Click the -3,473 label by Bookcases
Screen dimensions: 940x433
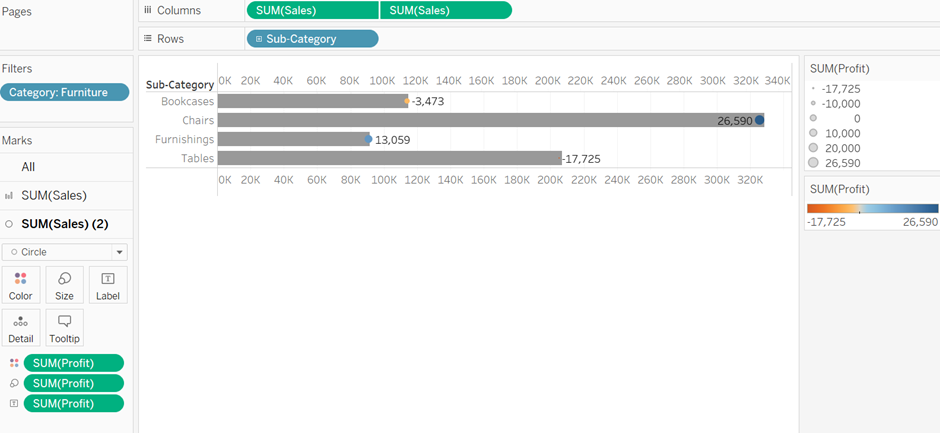coord(428,102)
